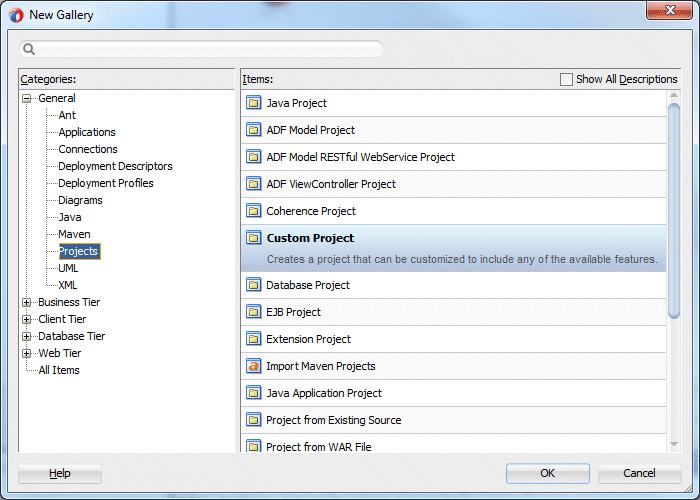Click the Java Project folder icon
The width and height of the screenshot is (700, 500).
pyautogui.click(x=254, y=103)
